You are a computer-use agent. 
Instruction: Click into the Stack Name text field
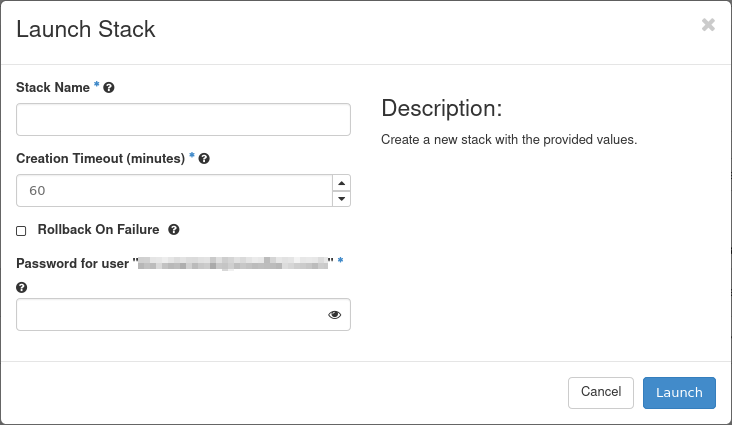(x=183, y=119)
